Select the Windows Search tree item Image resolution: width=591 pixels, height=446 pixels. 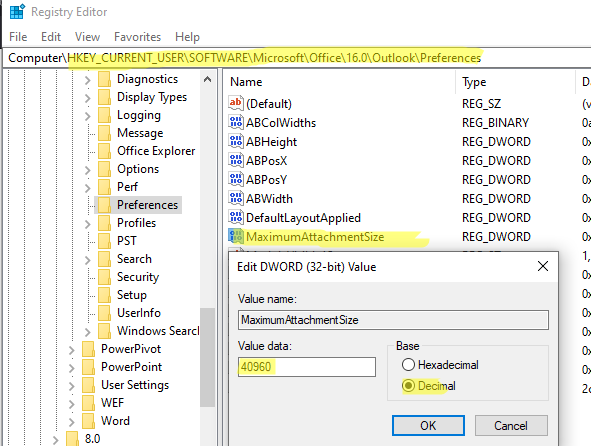coord(158,331)
